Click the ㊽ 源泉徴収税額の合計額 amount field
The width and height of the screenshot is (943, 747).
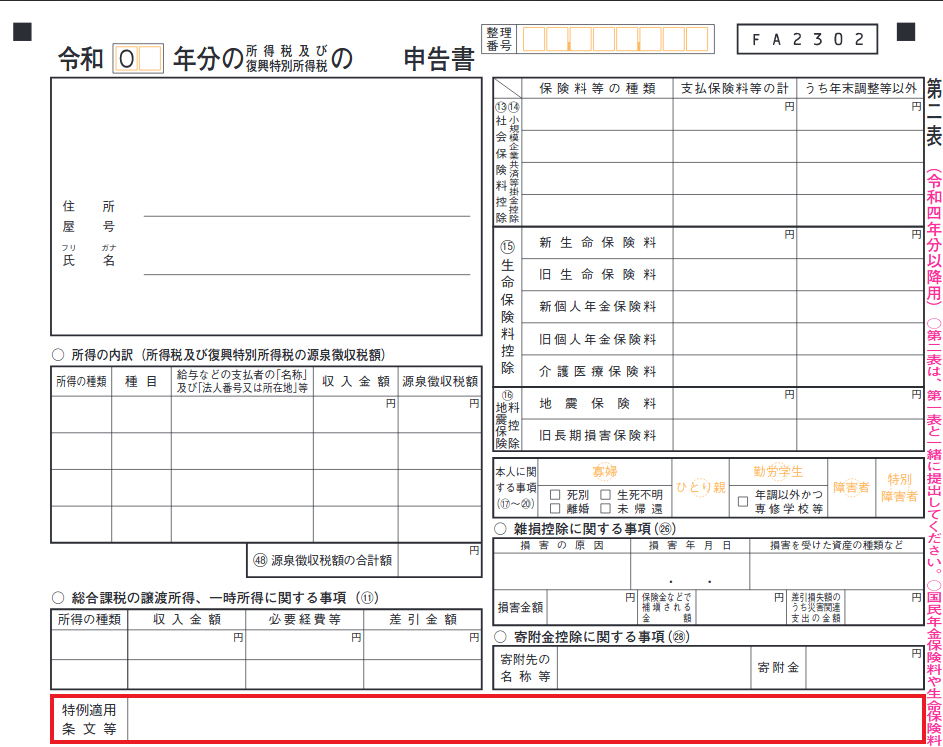point(440,560)
